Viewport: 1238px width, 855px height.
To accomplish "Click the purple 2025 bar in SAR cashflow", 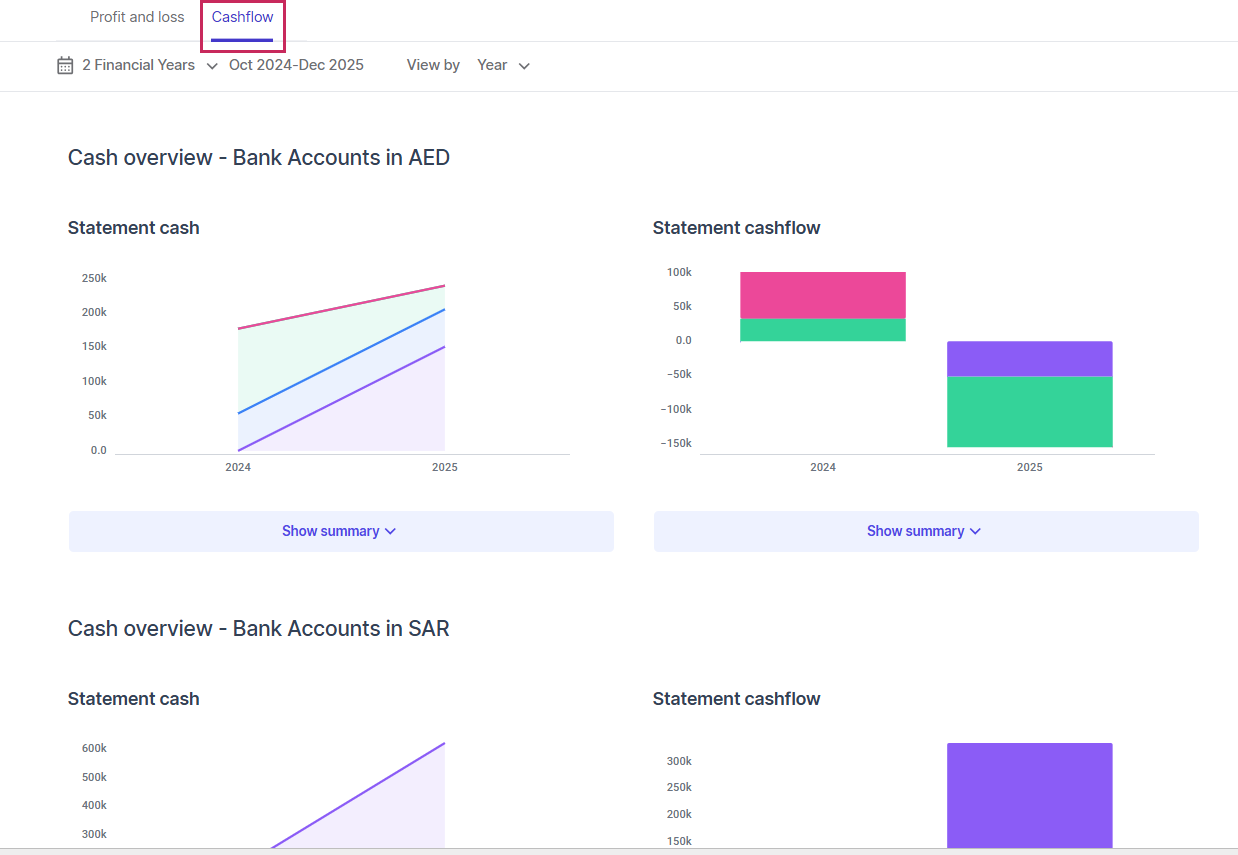I will point(1029,795).
